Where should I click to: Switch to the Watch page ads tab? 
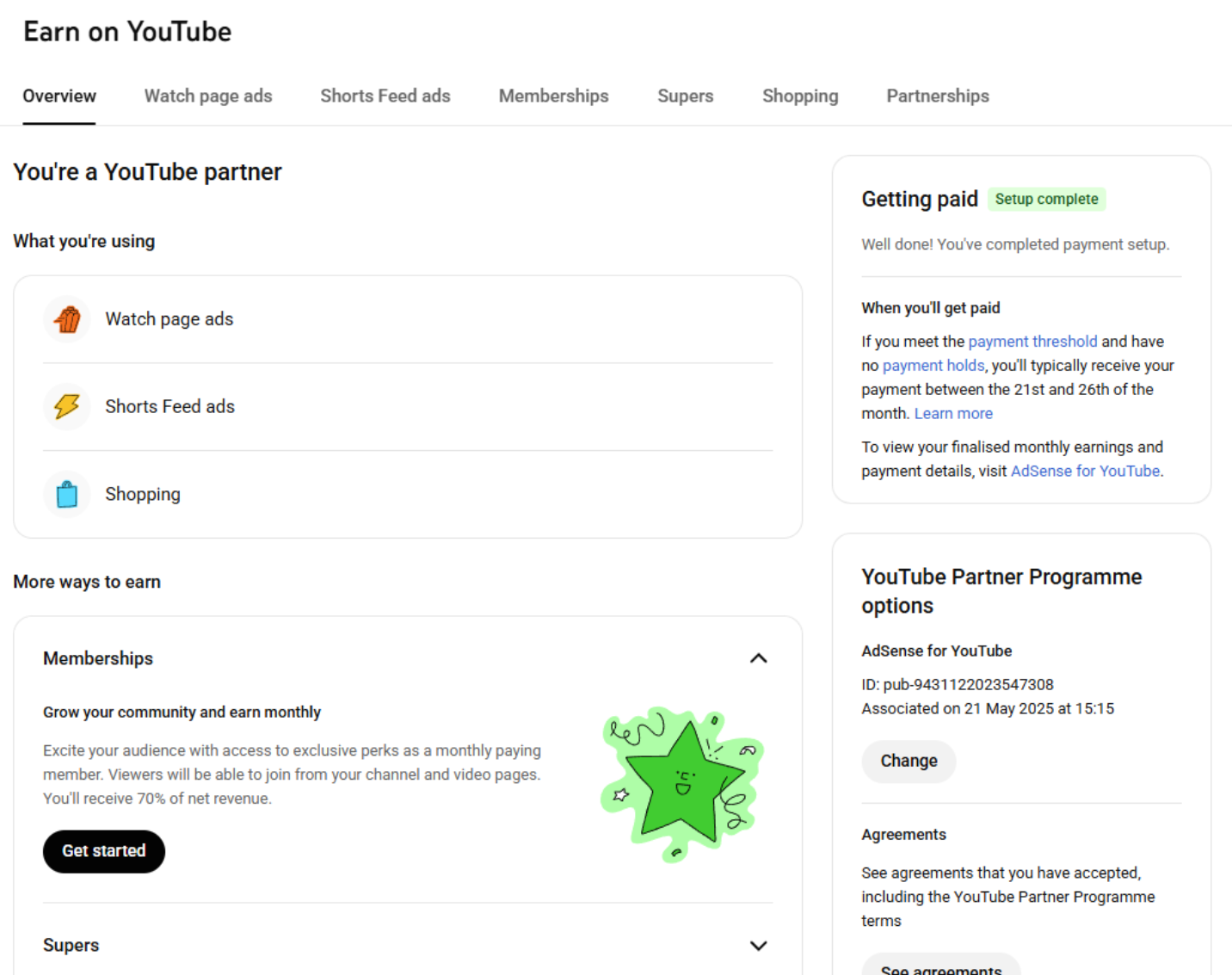tap(208, 96)
